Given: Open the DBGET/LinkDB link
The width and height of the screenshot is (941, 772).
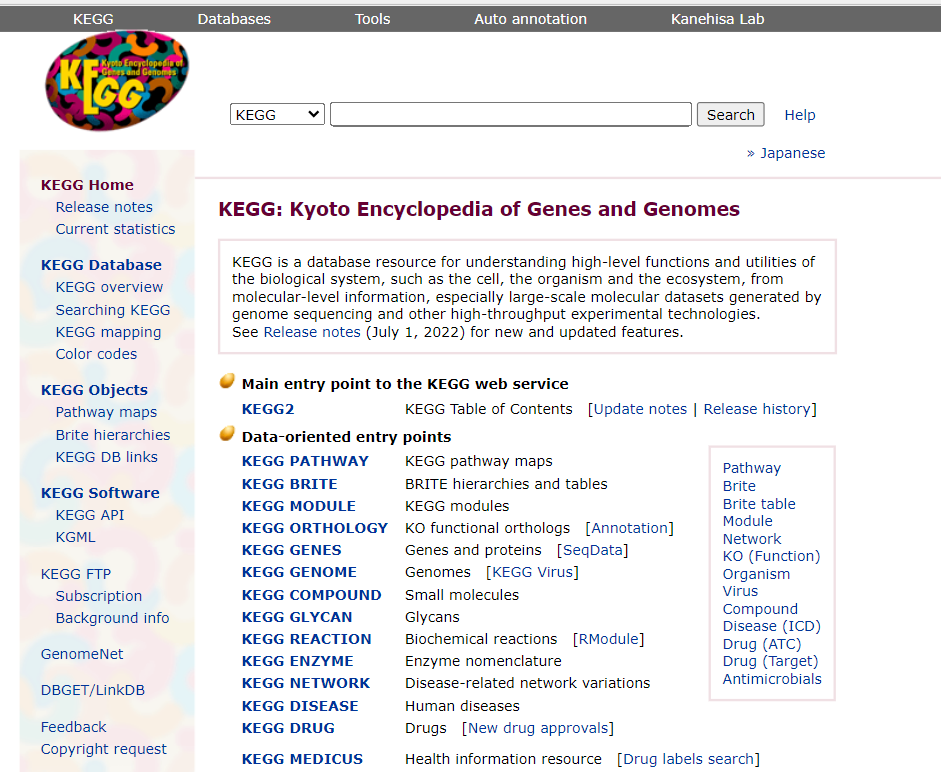Looking at the screenshot, I should point(92,690).
